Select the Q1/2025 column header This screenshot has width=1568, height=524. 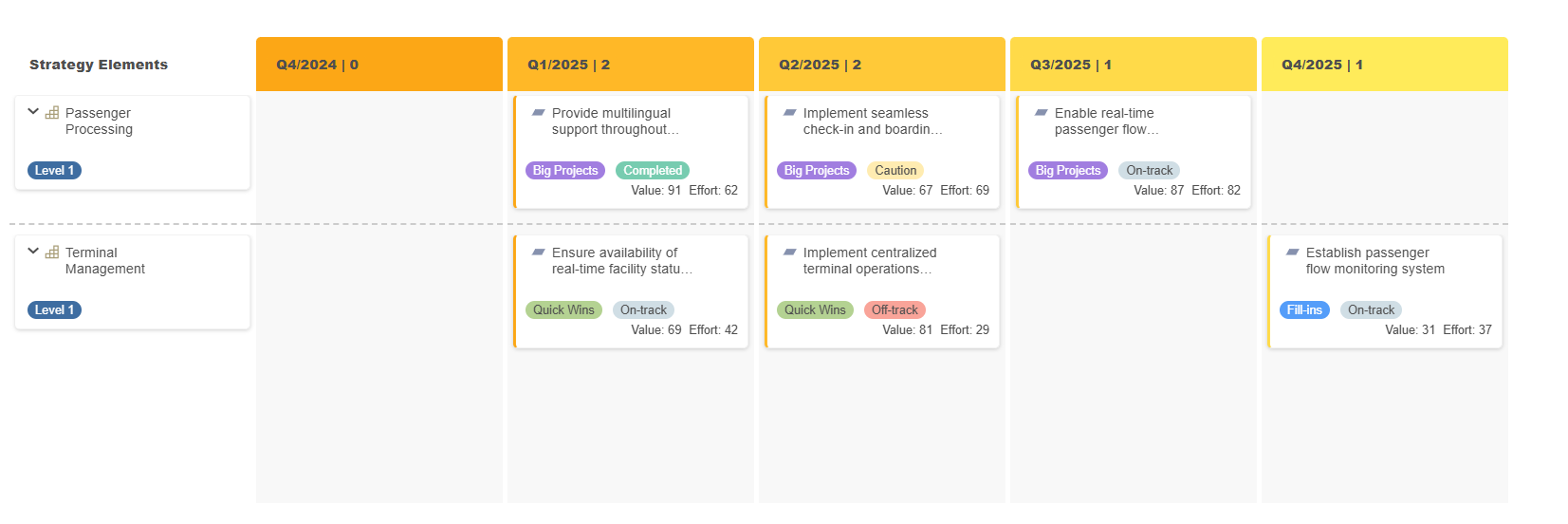click(x=631, y=65)
